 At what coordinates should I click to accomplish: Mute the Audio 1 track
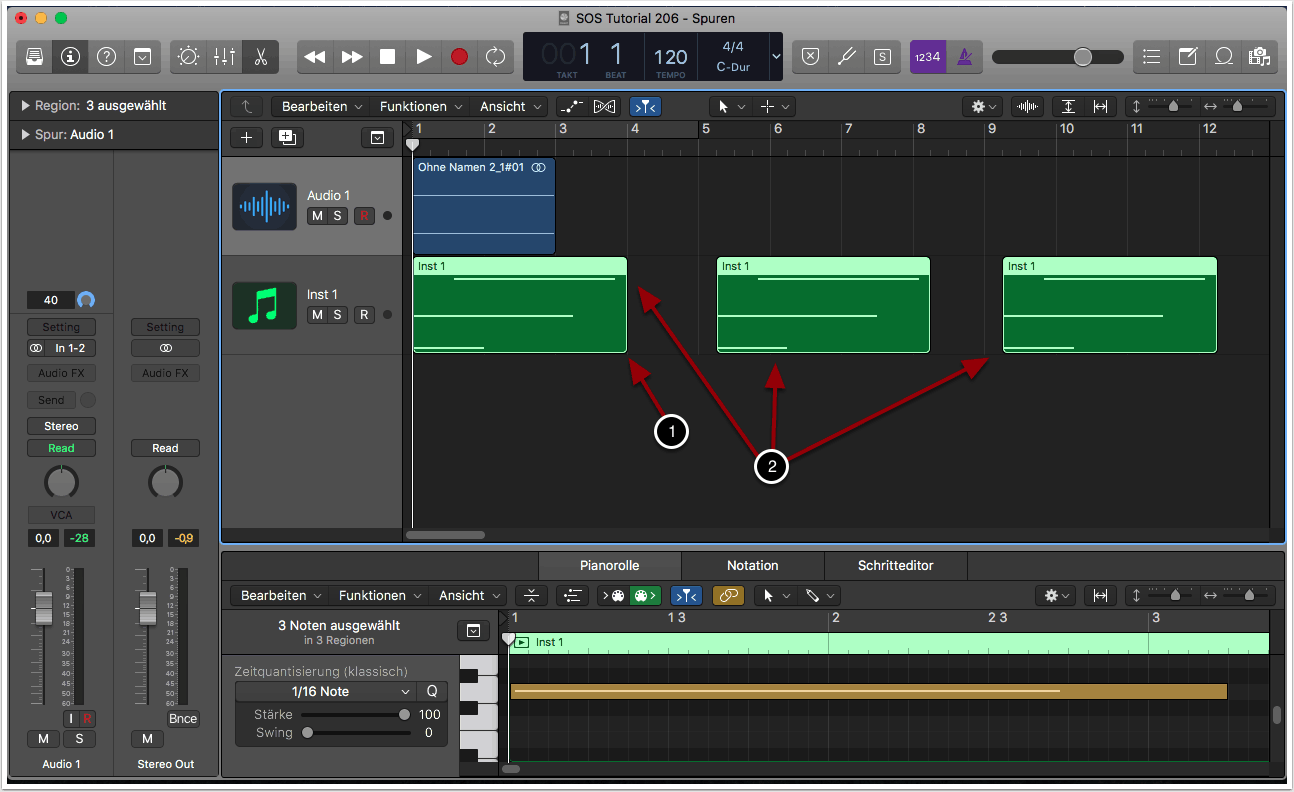click(317, 216)
